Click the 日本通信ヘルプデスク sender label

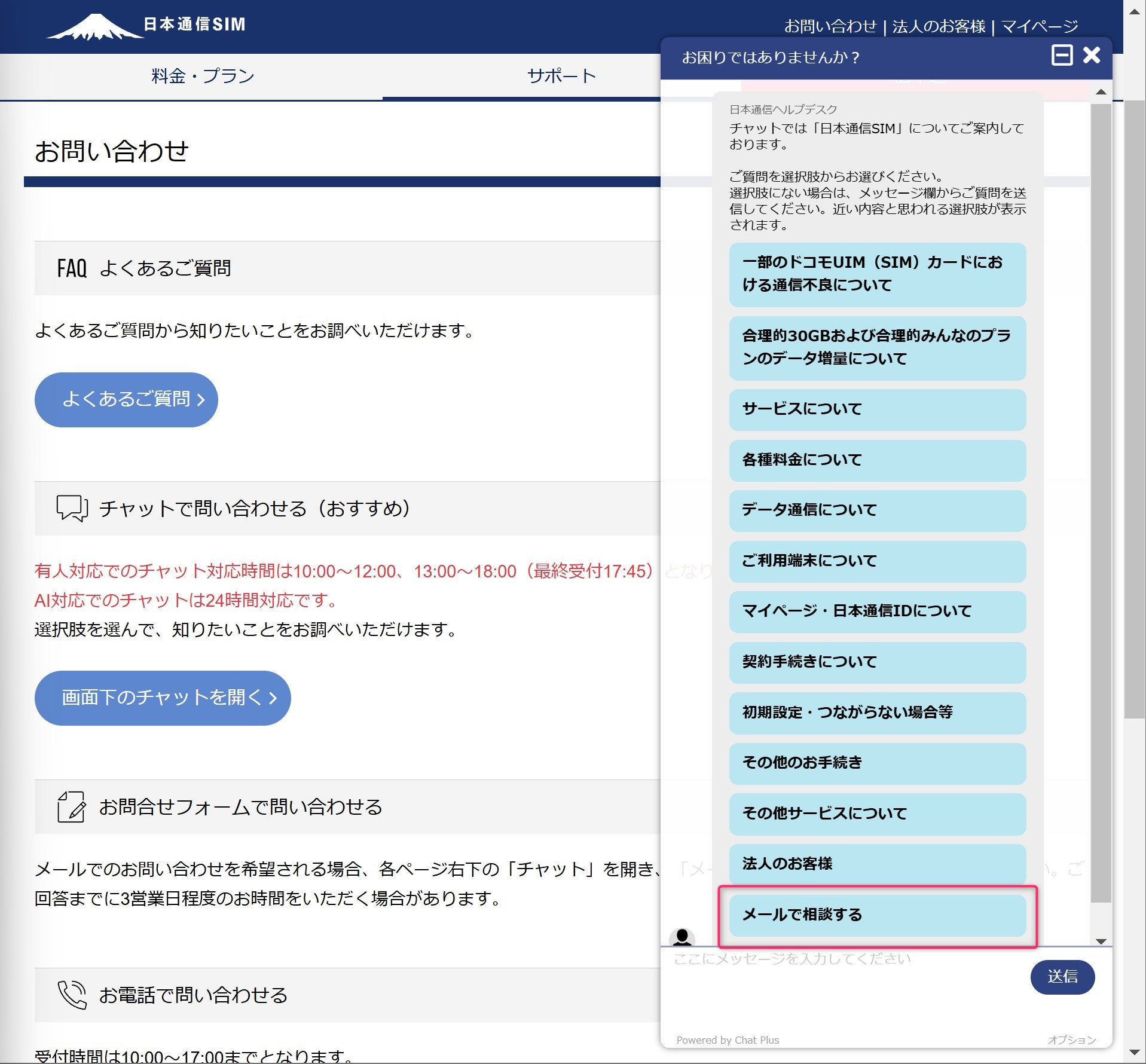pos(783,109)
